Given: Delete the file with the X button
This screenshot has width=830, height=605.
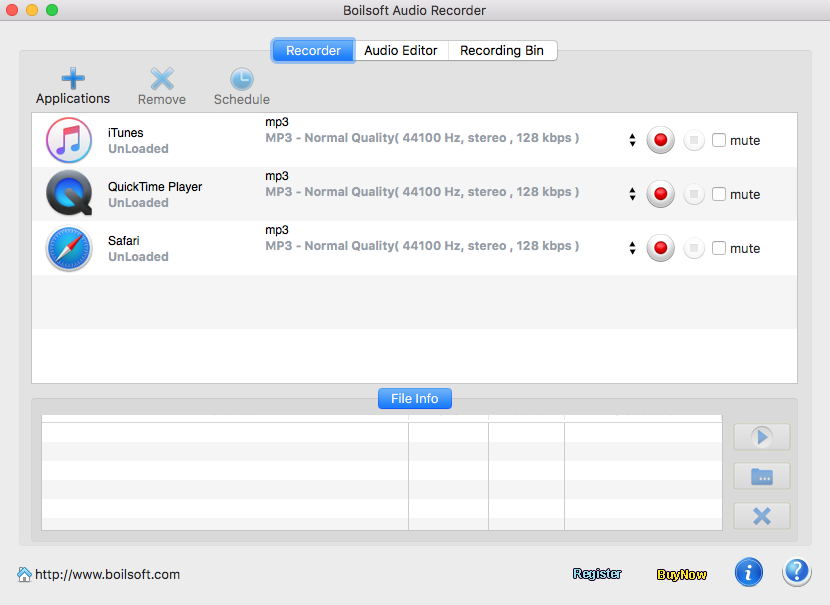Looking at the screenshot, I should 762,516.
